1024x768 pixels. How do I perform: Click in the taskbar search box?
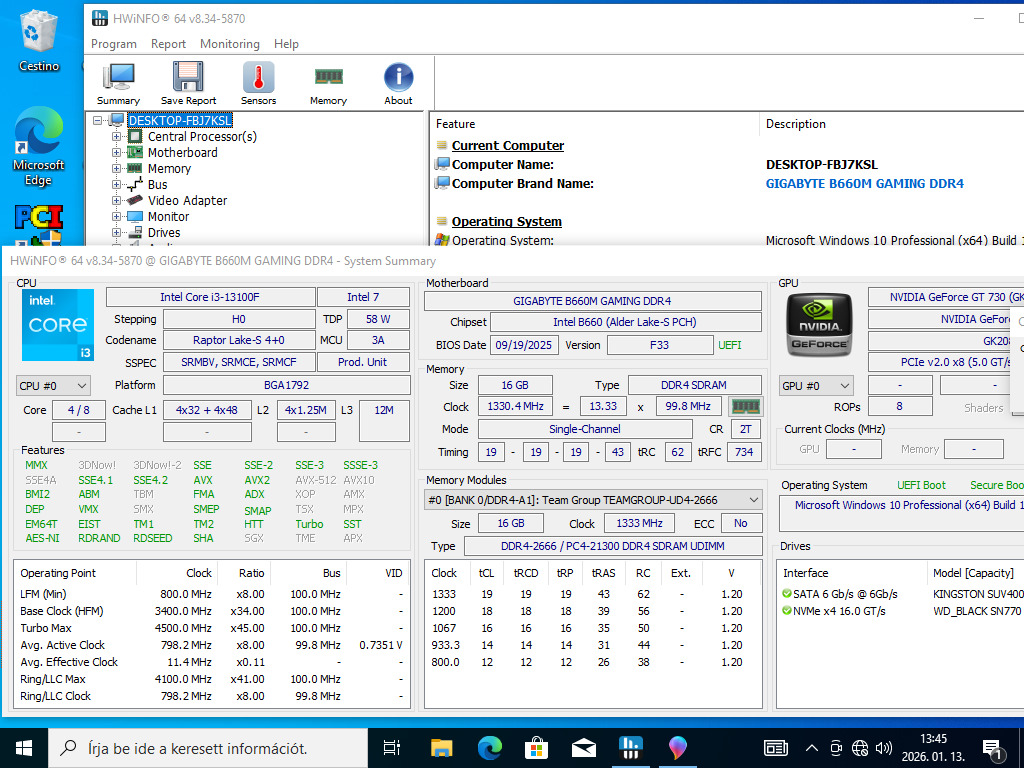tap(208, 748)
